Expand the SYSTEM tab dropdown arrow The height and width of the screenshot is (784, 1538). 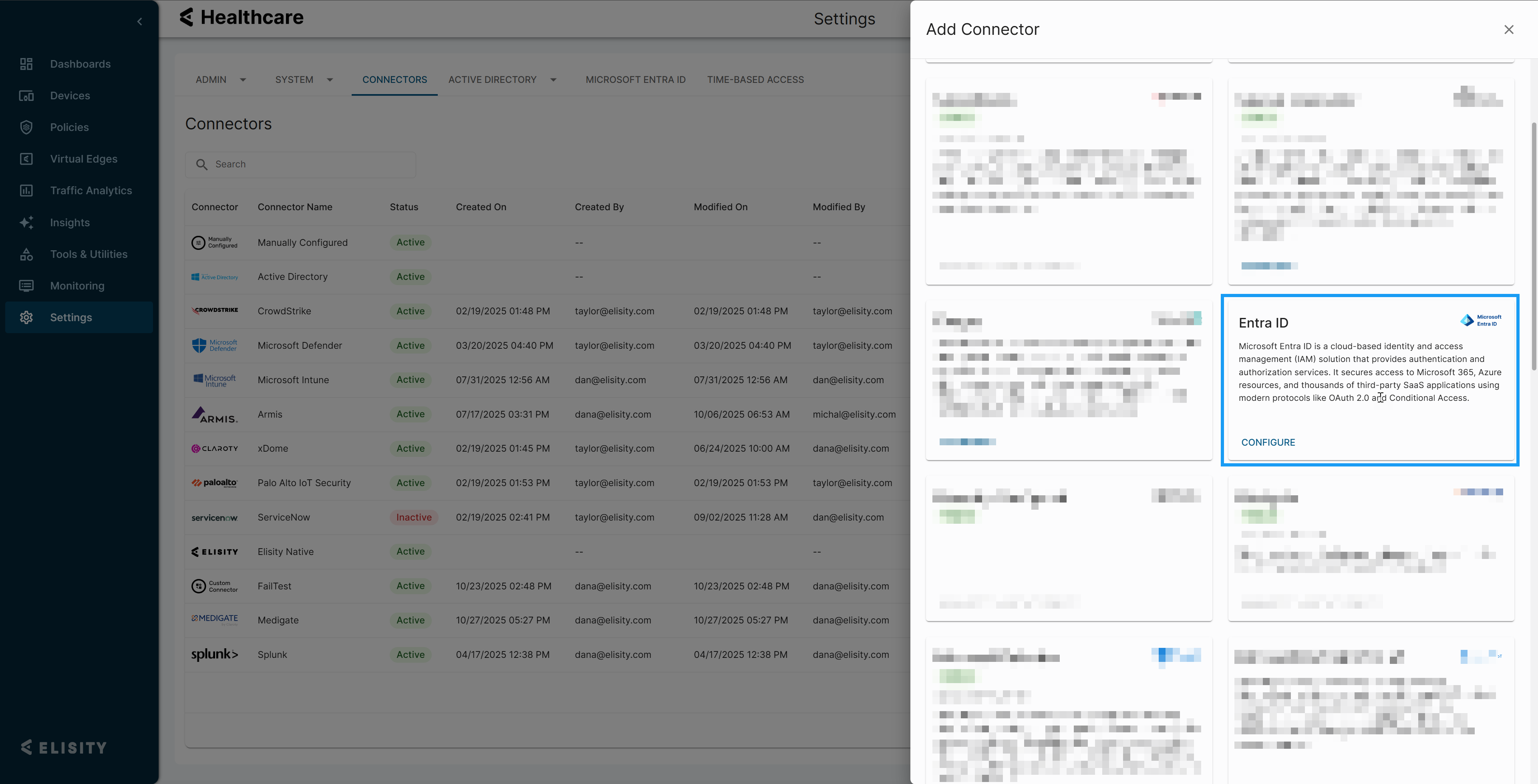click(x=330, y=80)
